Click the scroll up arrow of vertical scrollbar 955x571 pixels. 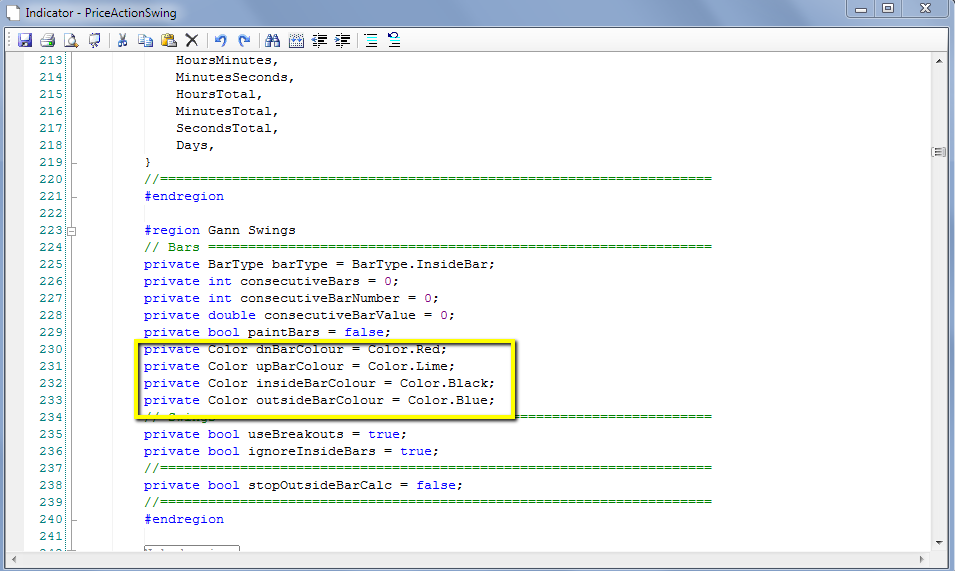939,61
